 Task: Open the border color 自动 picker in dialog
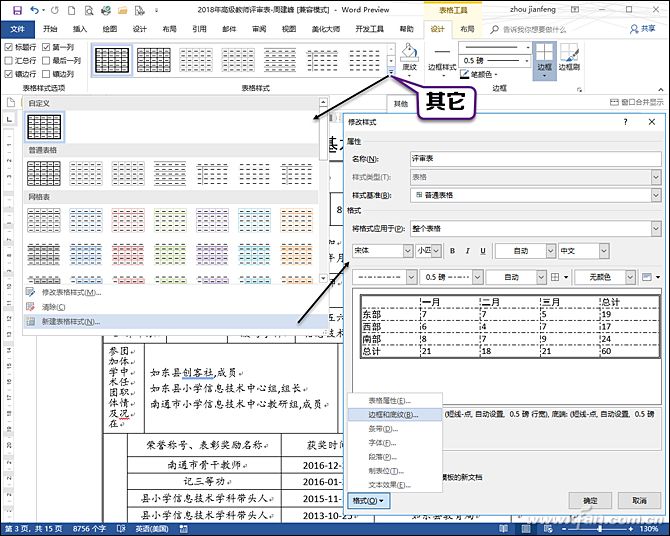pos(516,277)
